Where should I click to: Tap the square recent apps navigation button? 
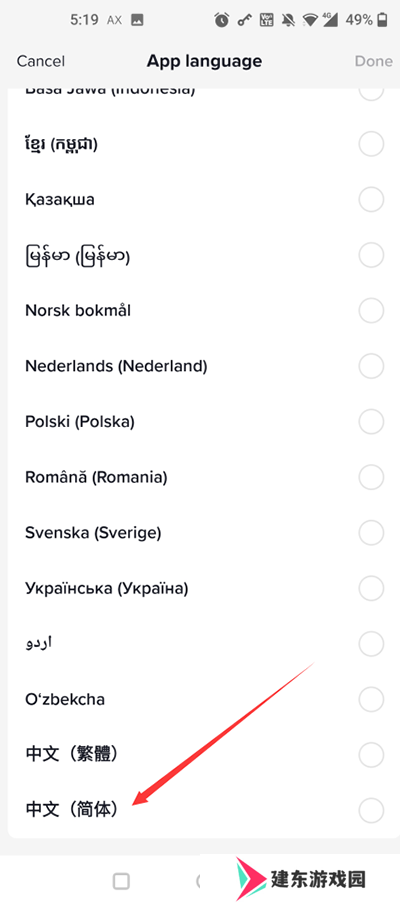tap(121, 881)
